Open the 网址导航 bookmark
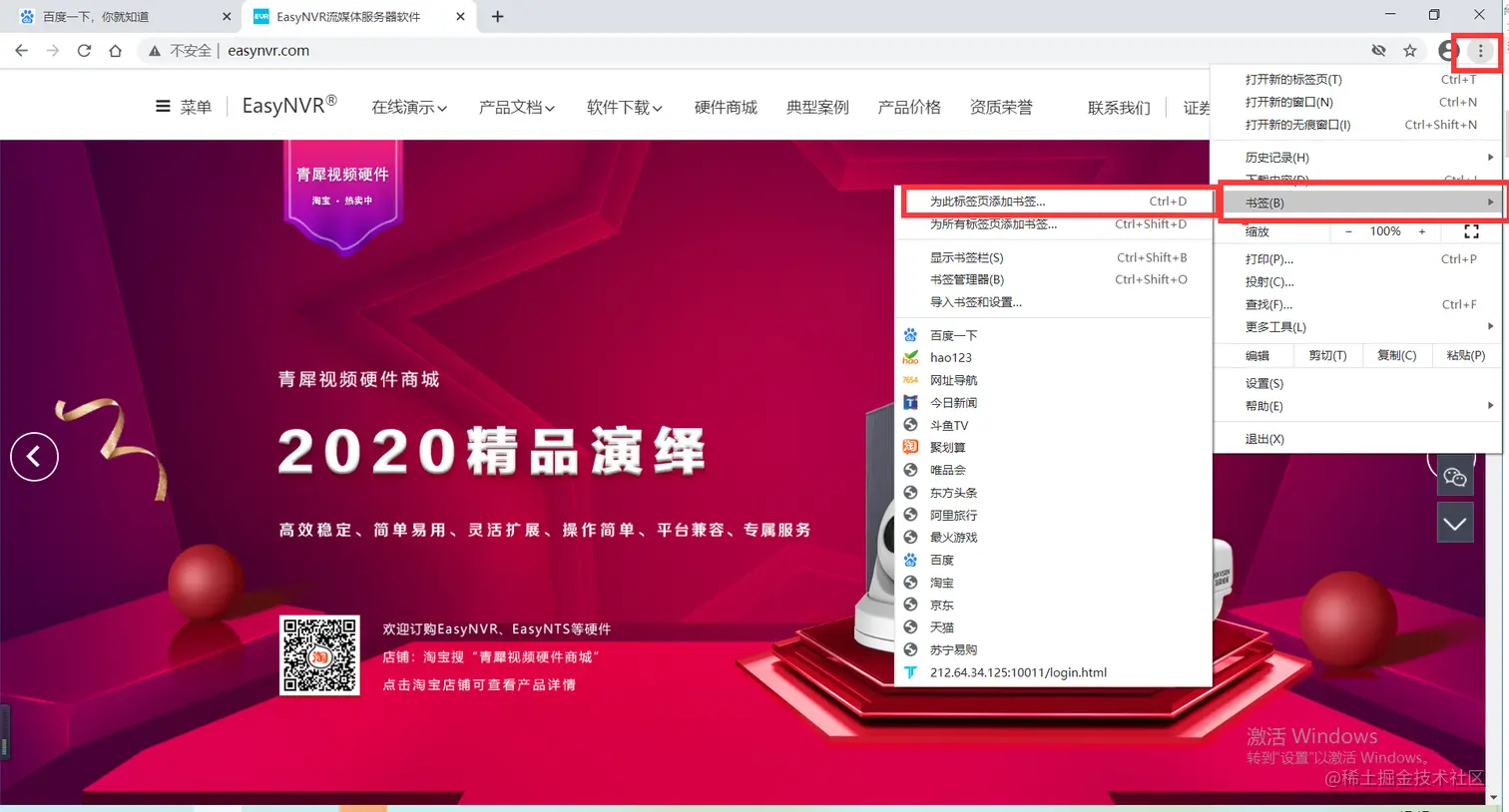The height and width of the screenshot is (812, 1509). coord(1053,380)
